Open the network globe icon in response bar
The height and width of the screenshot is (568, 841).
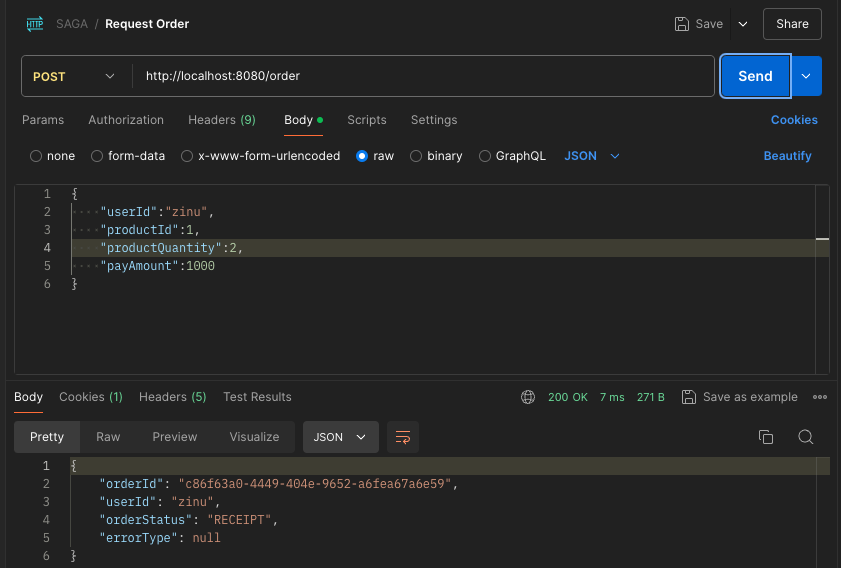528,397
